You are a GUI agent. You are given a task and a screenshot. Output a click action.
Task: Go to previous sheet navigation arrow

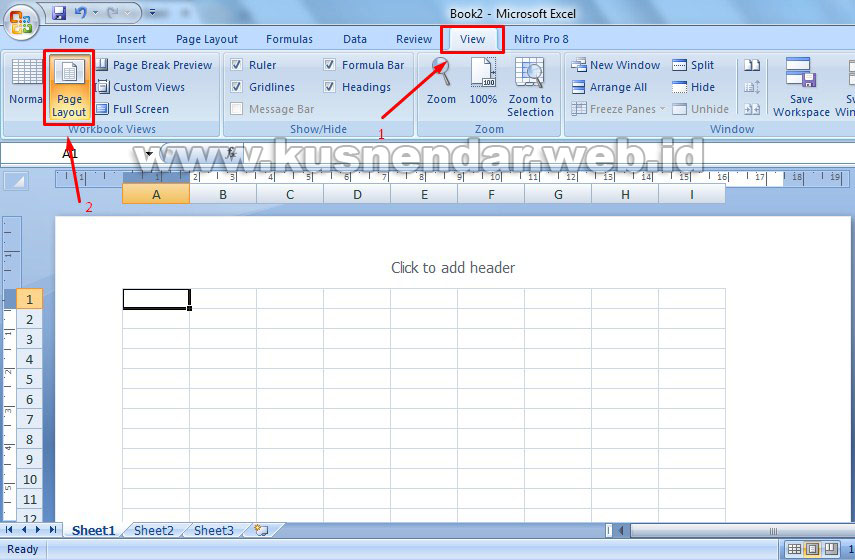[x=23, y=530]
